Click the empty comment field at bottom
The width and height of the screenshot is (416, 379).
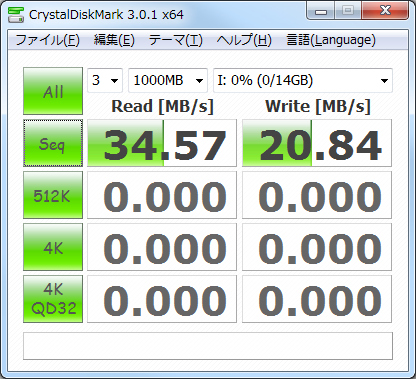pos(208,346)
